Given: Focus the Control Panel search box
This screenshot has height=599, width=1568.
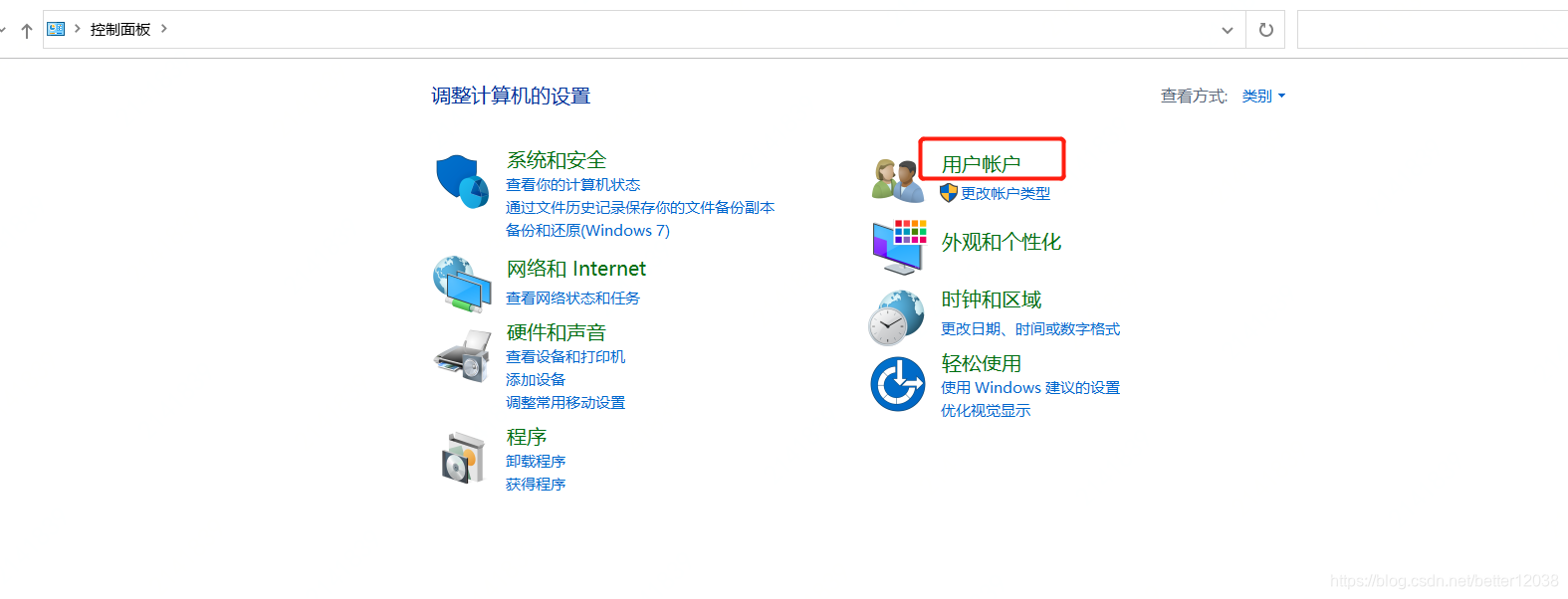Looking at the screenshot, I should click(x=1433, y=30).
